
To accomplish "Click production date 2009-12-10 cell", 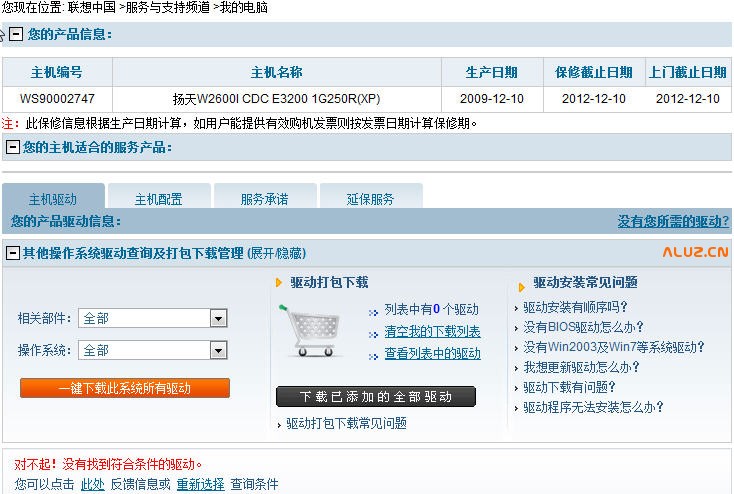I will pos(492,99).
